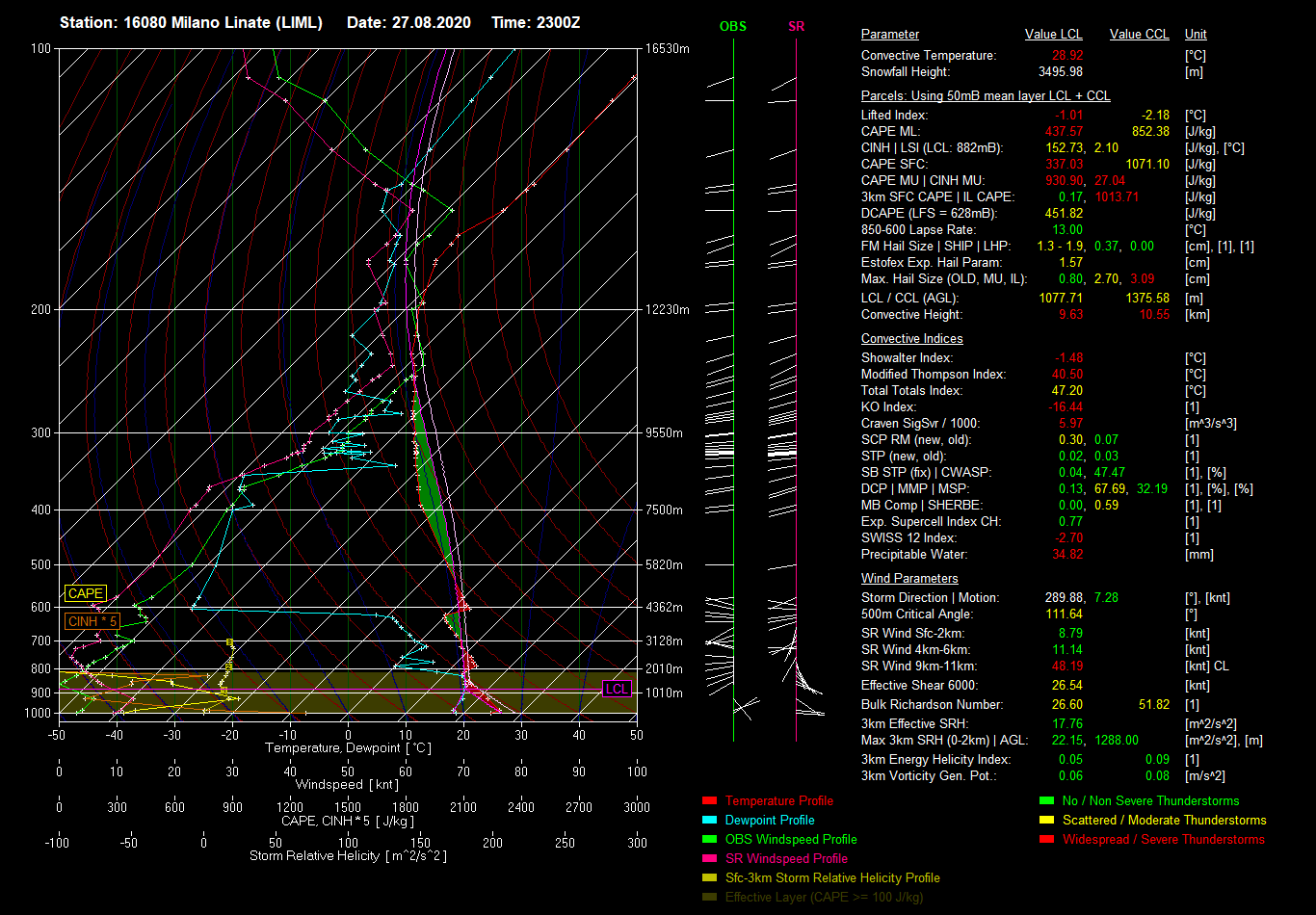This screenshot has height=915, width=1316.
Task: Open the Wind Parameters section heading
Action: (908, 579)
